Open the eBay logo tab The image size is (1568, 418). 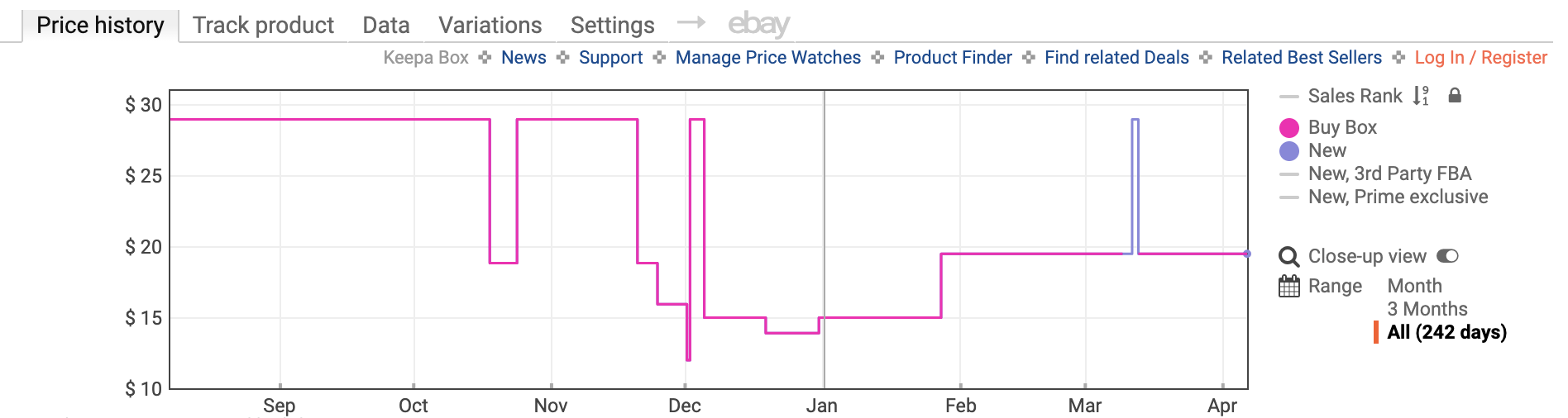[x=758, y=25]
